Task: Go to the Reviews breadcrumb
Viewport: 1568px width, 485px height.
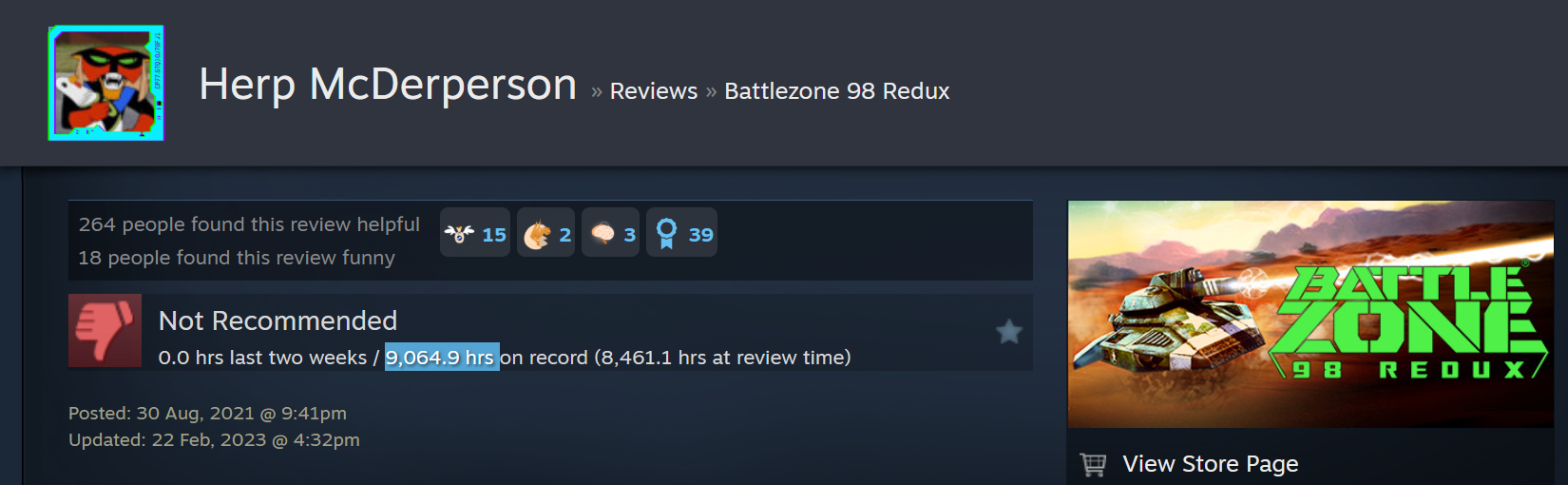Action: (x=654, y=91)
